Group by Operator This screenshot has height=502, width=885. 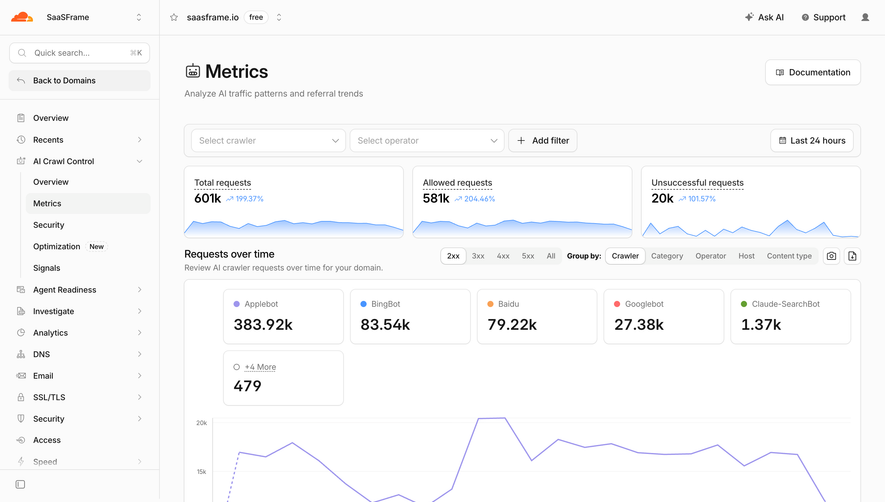(711, 256)
